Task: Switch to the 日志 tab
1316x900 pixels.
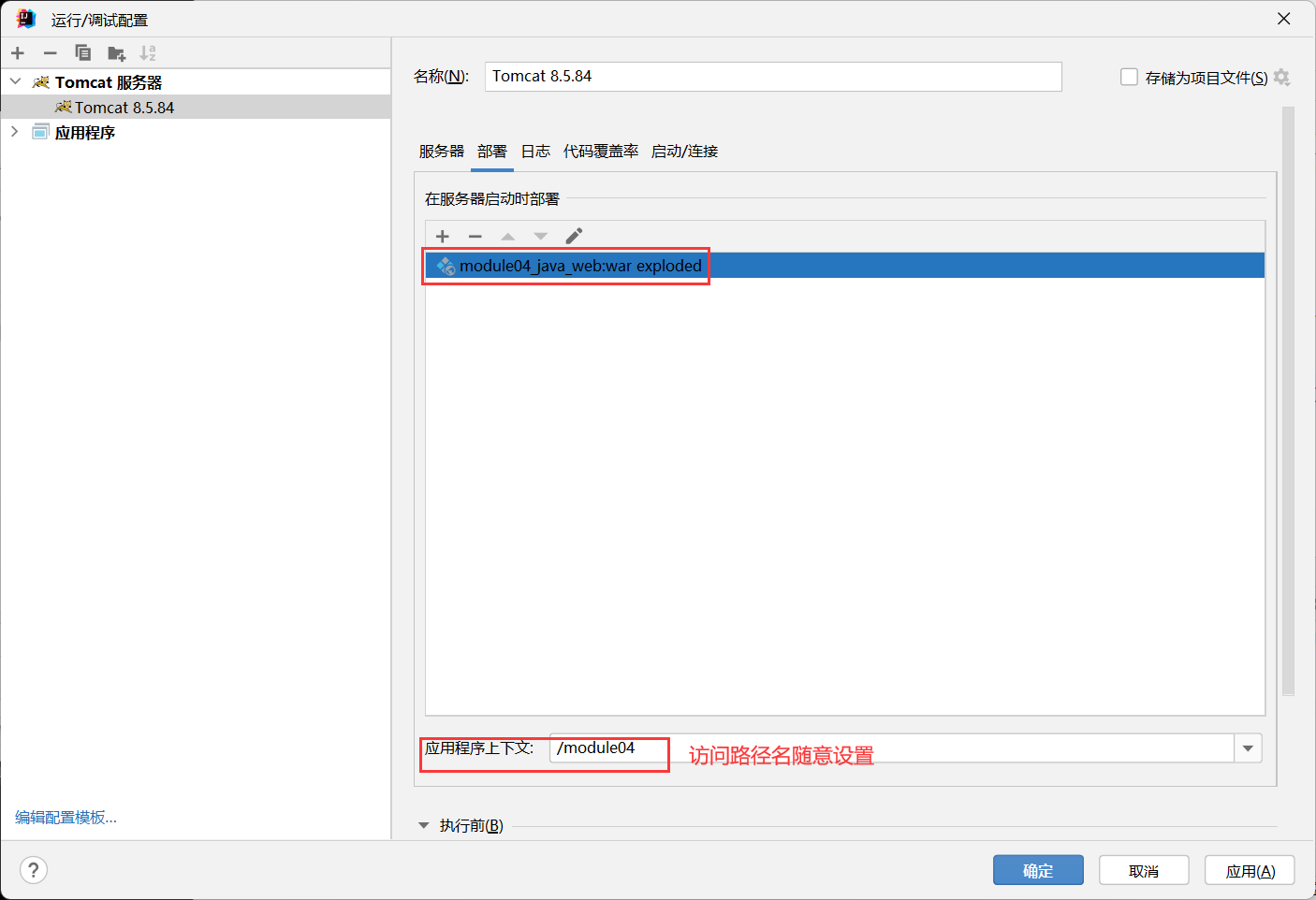Action: (535, 152)
